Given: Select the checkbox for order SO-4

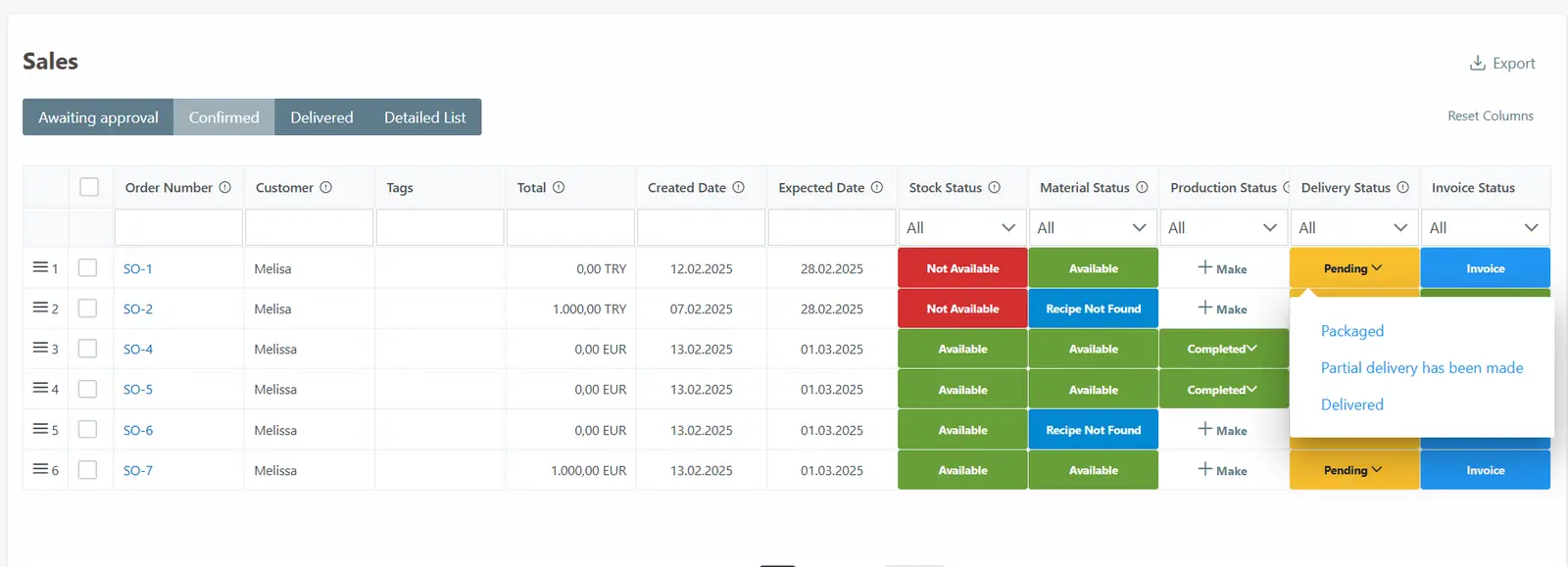Looking at the screenshot, I should coord(87,348).
